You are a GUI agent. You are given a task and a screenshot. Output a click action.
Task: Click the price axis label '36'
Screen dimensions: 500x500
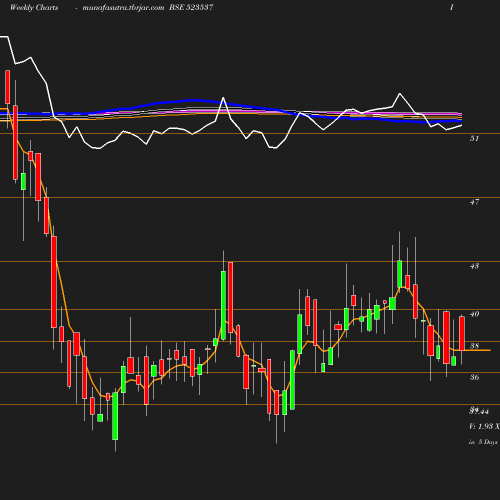[x=474, y=377]
